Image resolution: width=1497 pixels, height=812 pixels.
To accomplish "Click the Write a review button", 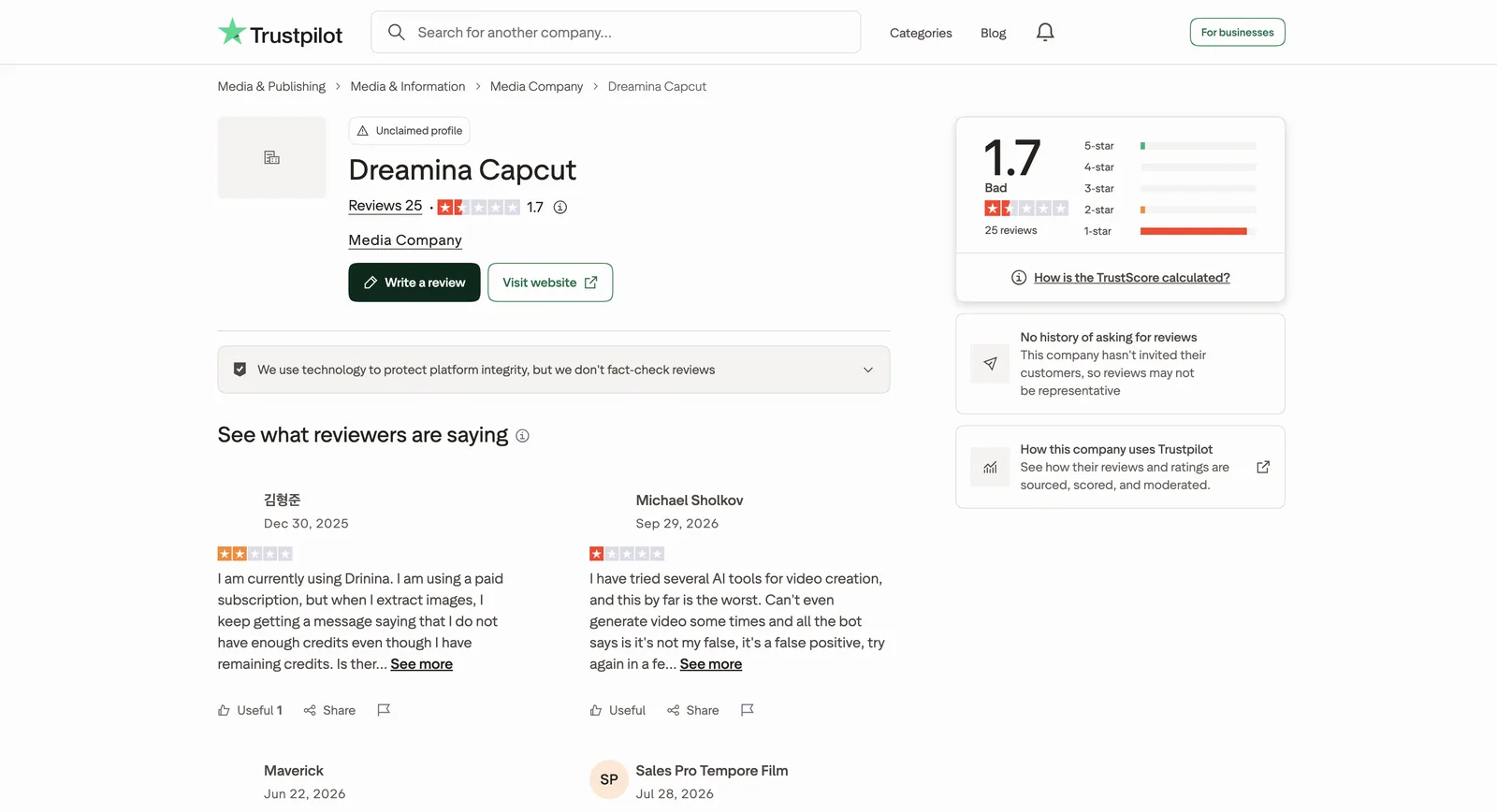I will [414, 283].
